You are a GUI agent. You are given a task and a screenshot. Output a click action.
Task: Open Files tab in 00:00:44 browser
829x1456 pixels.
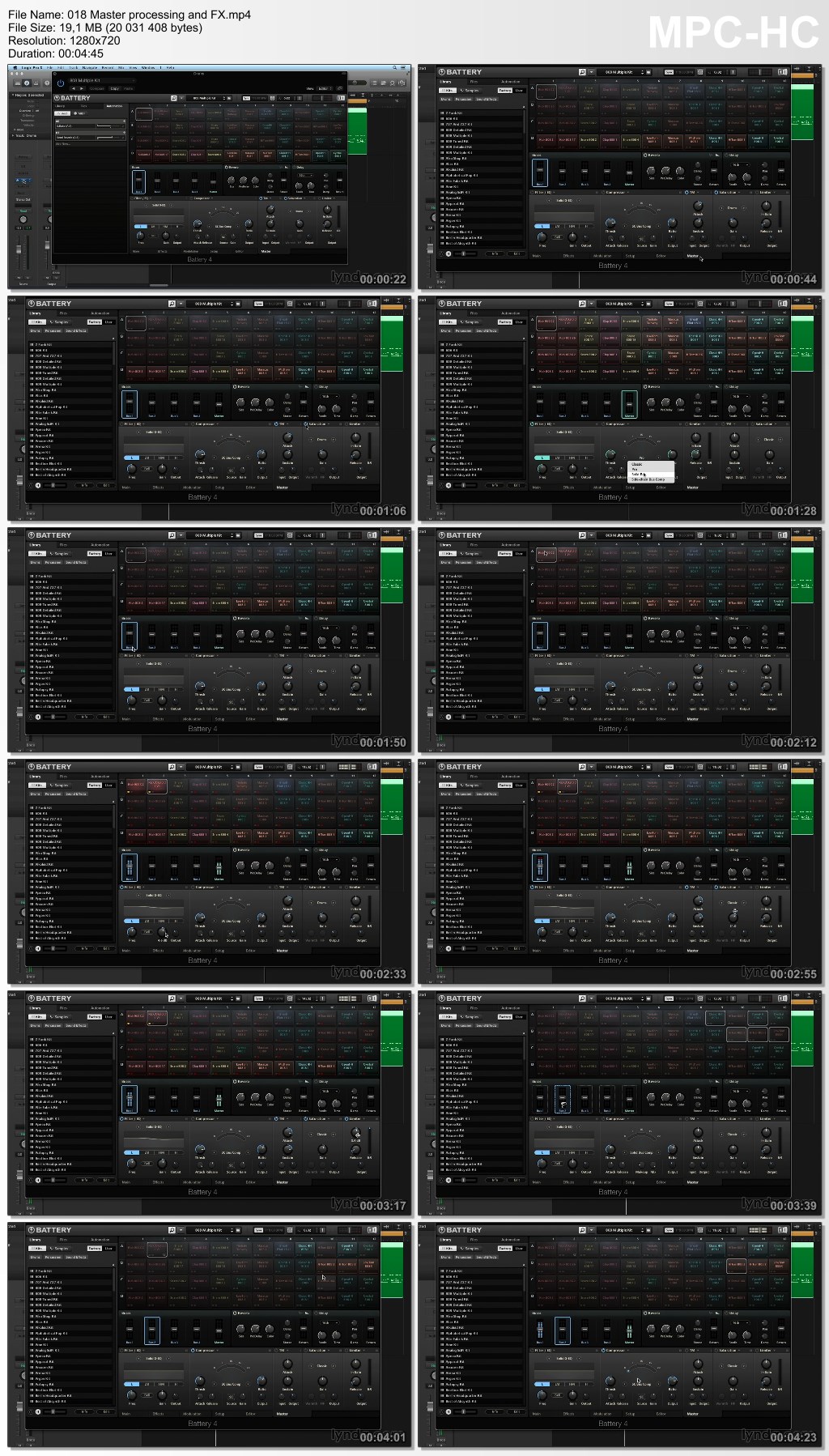tap(474, 82)
